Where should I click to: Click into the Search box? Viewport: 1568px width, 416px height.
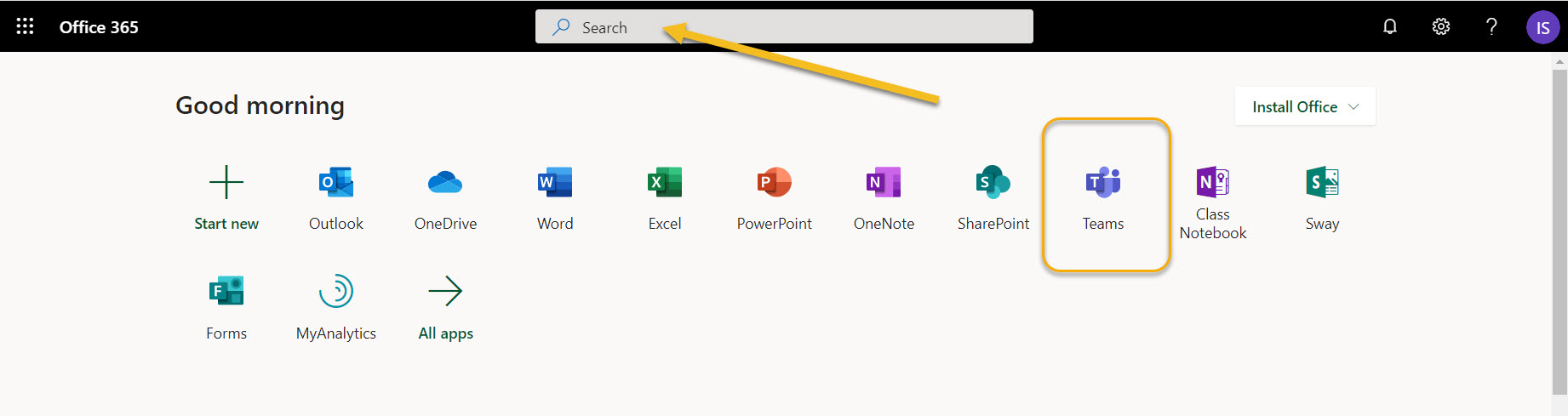[783, 27]
